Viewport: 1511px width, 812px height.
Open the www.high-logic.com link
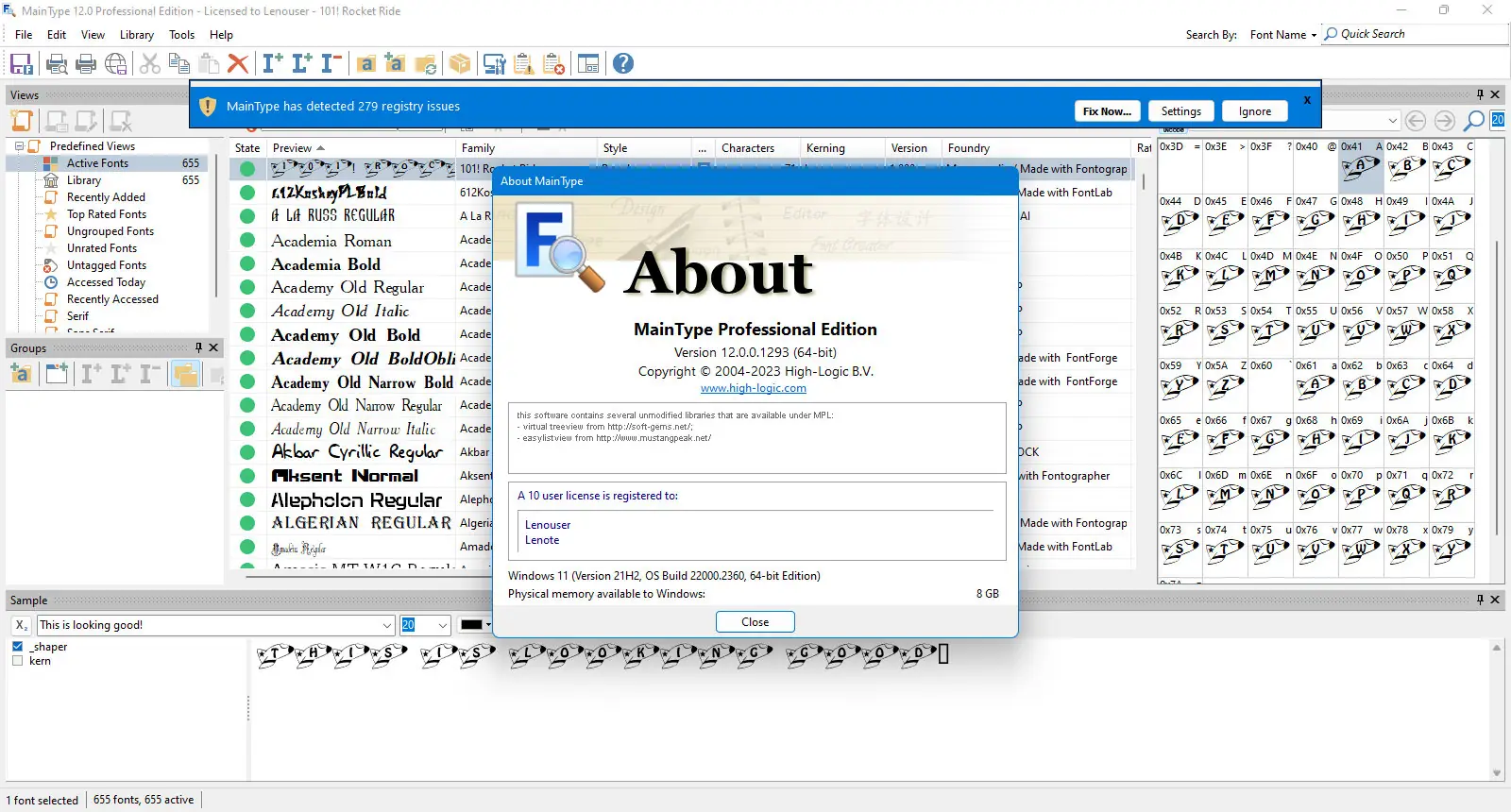[x=754, y=388]
